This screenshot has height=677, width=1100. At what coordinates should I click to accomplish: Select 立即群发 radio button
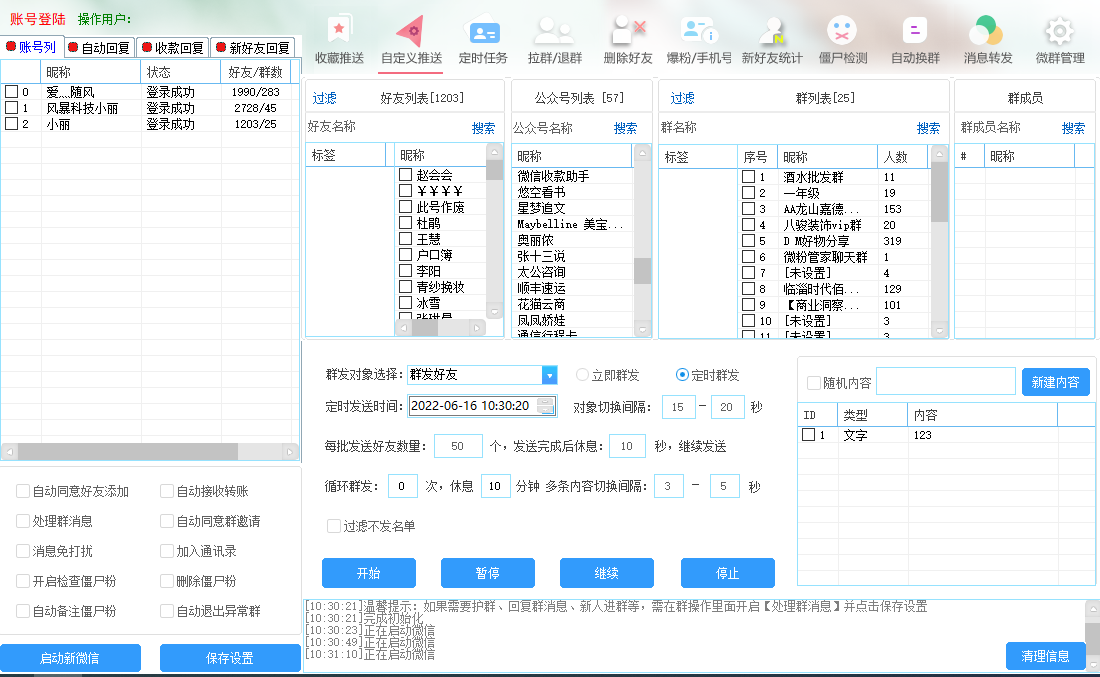pos(582,375)
